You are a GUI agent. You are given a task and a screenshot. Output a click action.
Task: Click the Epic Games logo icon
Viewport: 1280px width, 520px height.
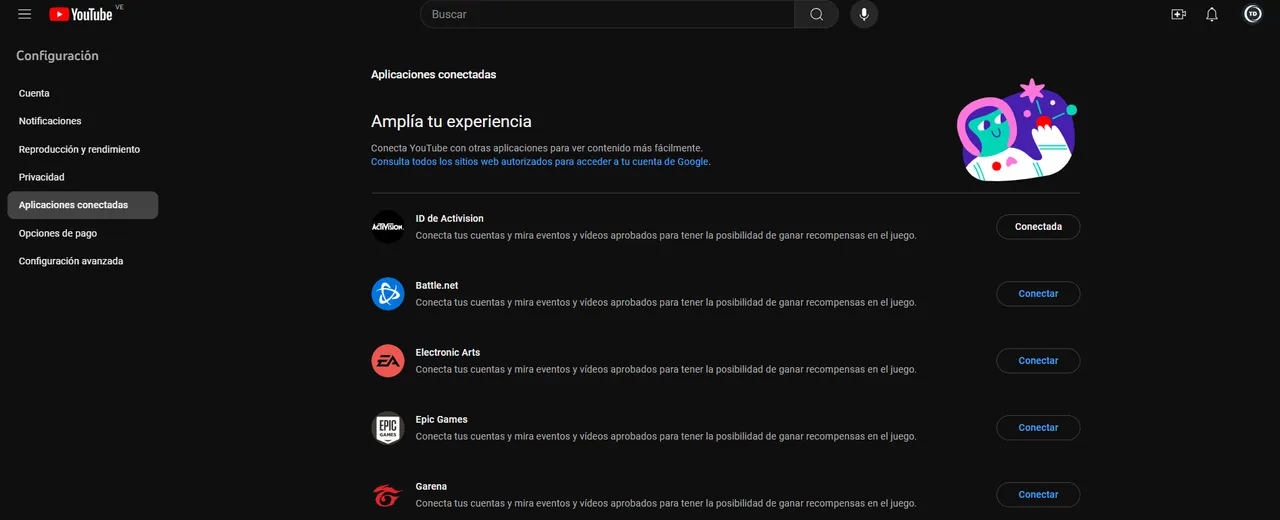tap(388, 428)
